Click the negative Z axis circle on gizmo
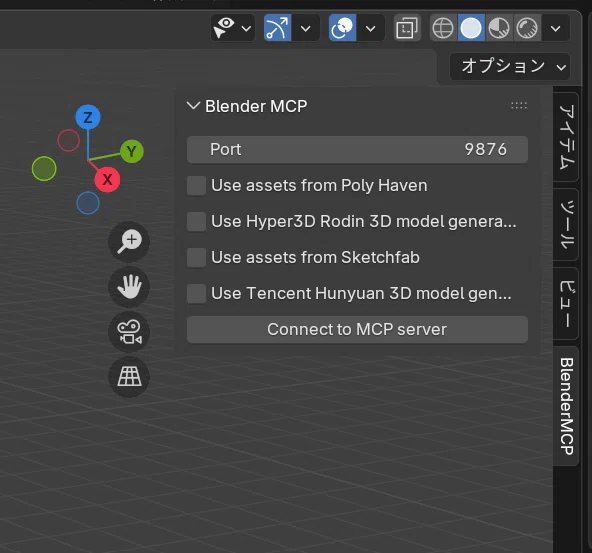The height and width of the screenshot is (553, 592). tap(88, 203)
